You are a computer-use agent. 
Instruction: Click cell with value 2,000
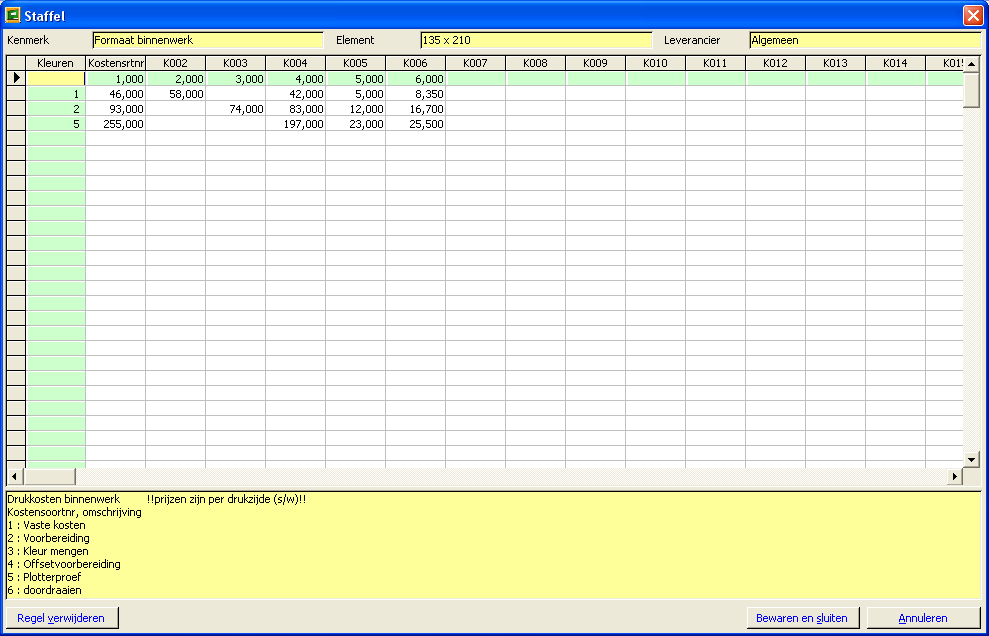point(175,79)
